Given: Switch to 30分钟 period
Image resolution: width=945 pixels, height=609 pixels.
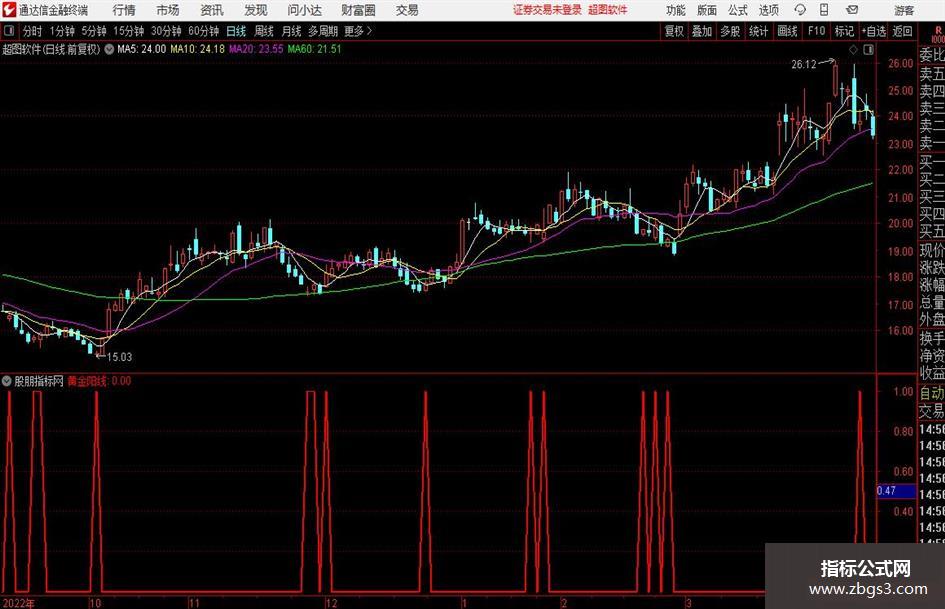Looking at the screenshot, I should point(166,31).
